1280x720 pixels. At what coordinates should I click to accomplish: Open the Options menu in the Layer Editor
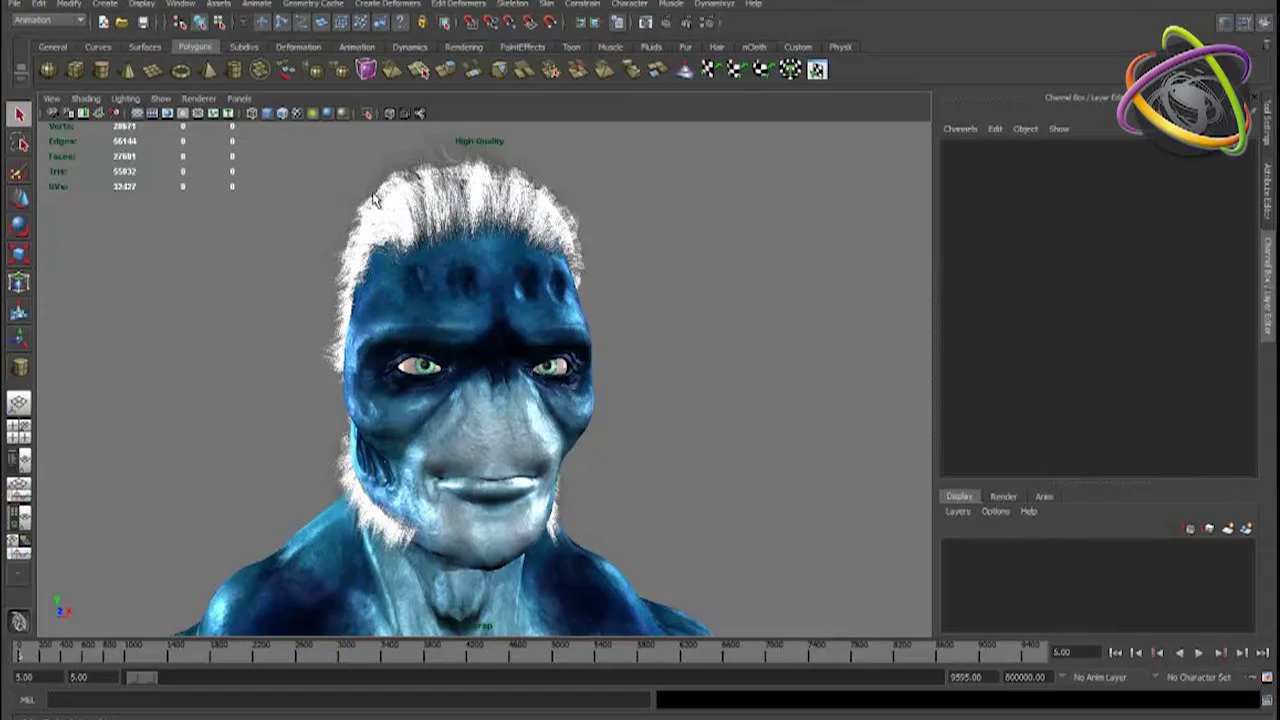(995, 512)
